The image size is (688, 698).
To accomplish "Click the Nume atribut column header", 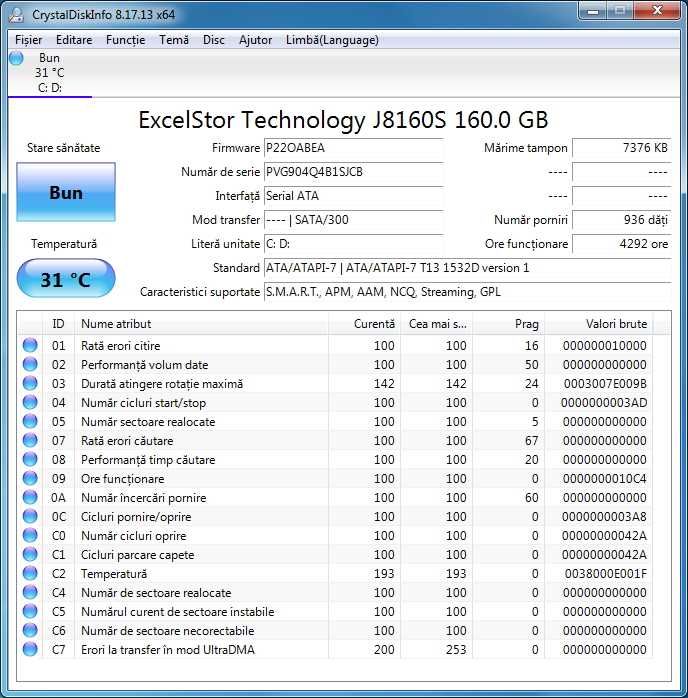I will pyautogui.click(x=202, y=324).
